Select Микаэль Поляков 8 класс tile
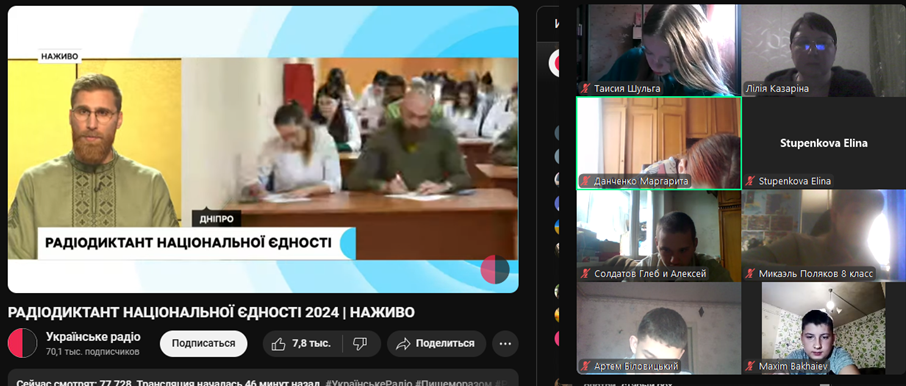This screenshot has width=906, height=386. coord(823,236)
